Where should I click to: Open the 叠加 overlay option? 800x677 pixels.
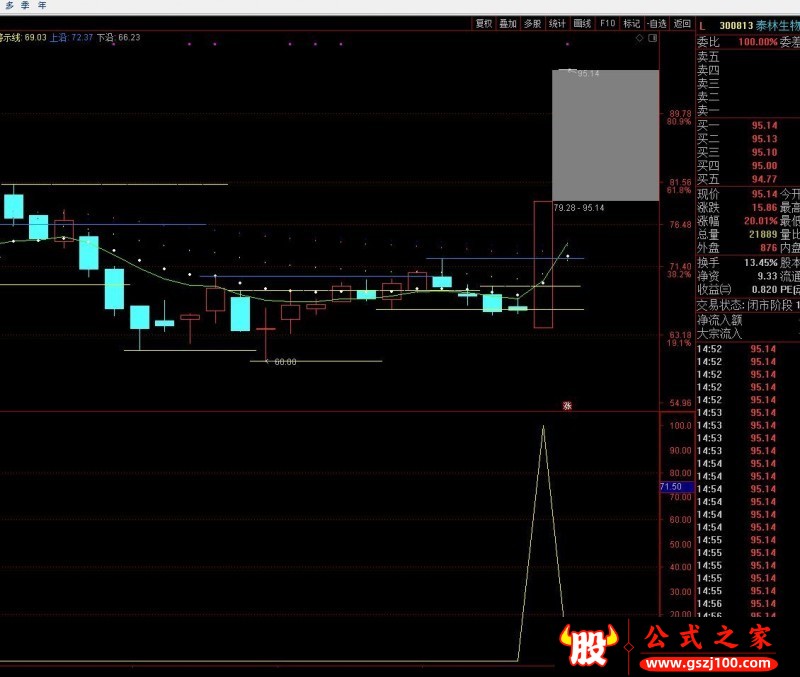pos(508,23)
